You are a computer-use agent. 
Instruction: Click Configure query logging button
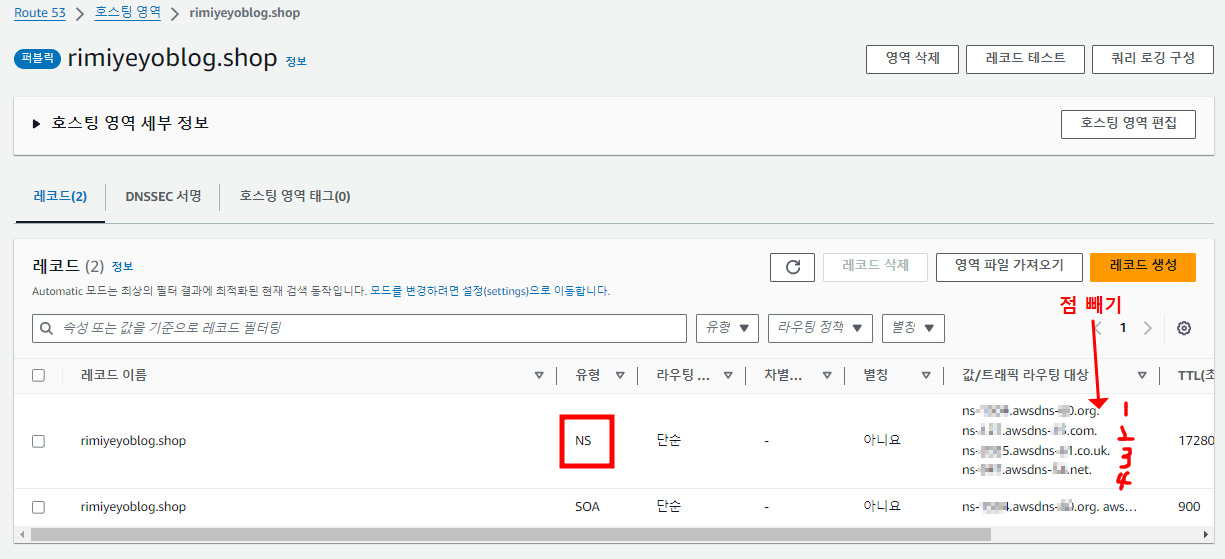tap(1153, 59)
